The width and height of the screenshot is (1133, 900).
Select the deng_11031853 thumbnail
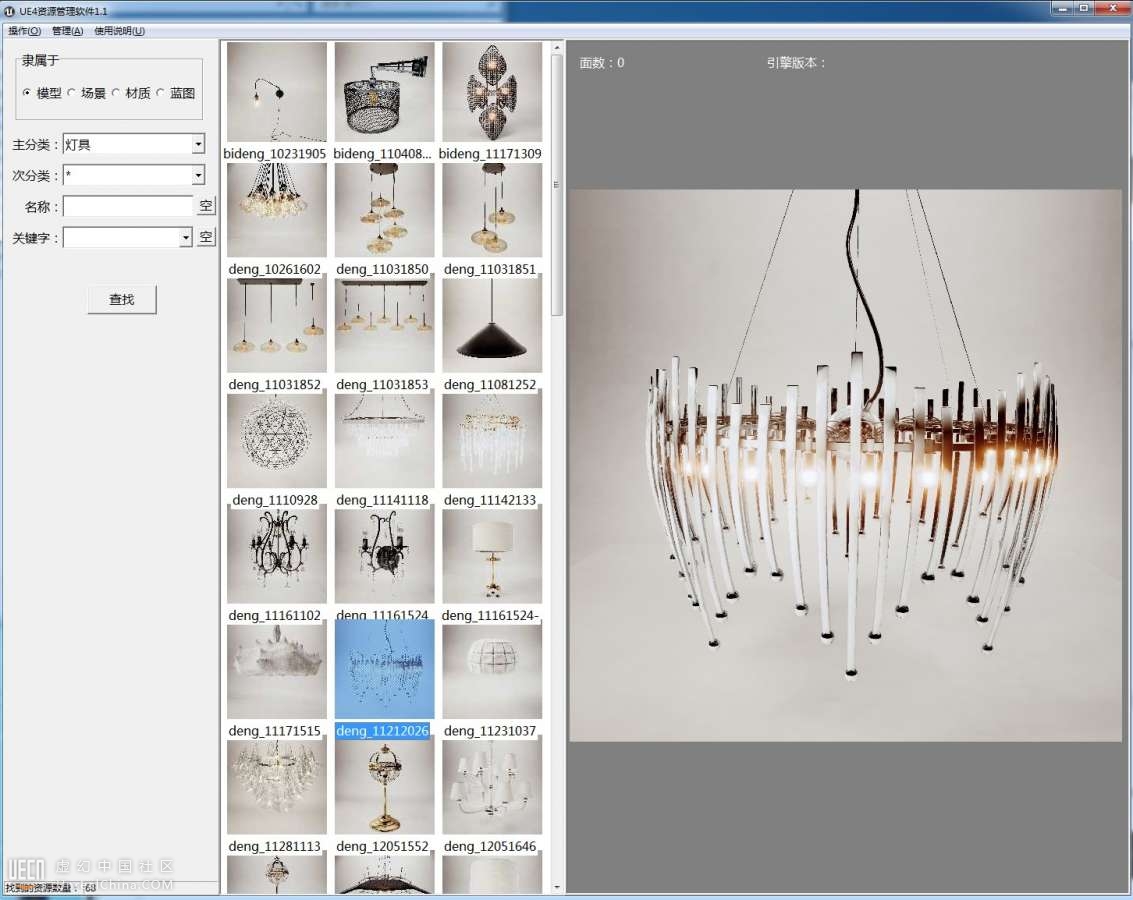(384, 326)
